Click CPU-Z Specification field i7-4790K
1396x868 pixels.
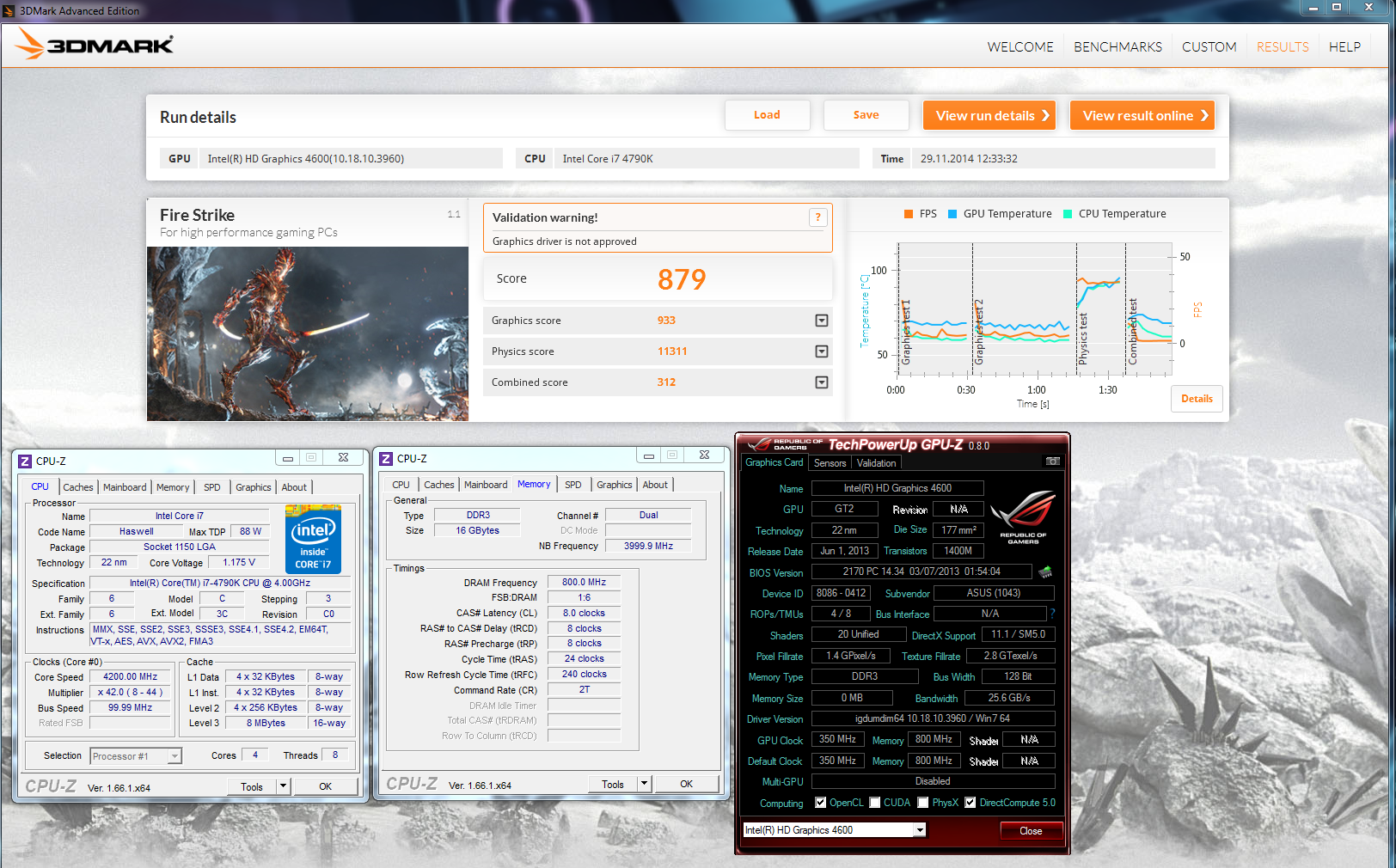click(220, 583)
